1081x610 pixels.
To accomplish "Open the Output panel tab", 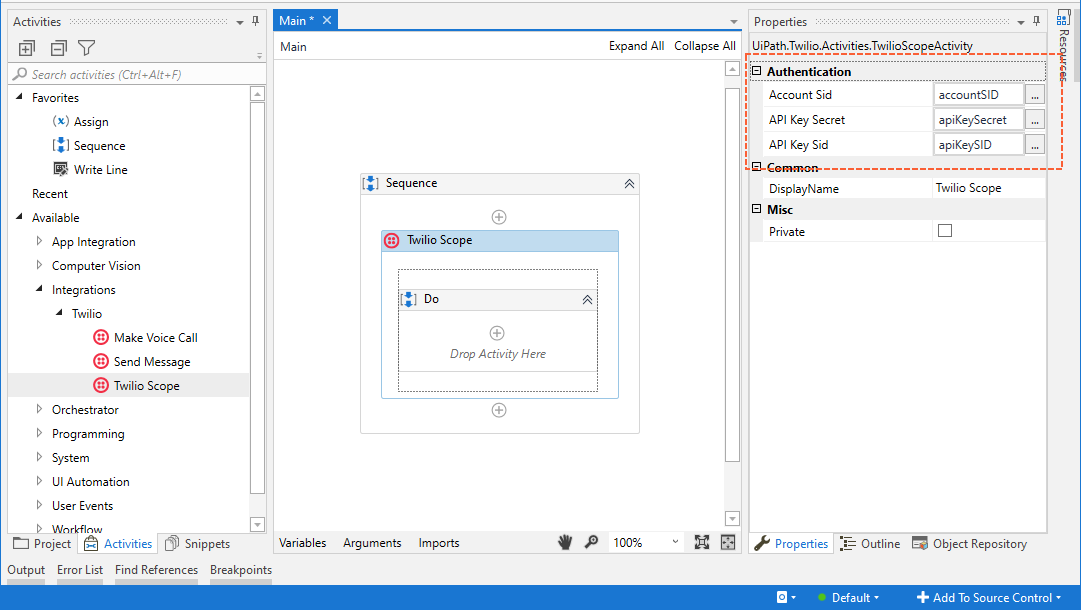I will click(26, 570).
